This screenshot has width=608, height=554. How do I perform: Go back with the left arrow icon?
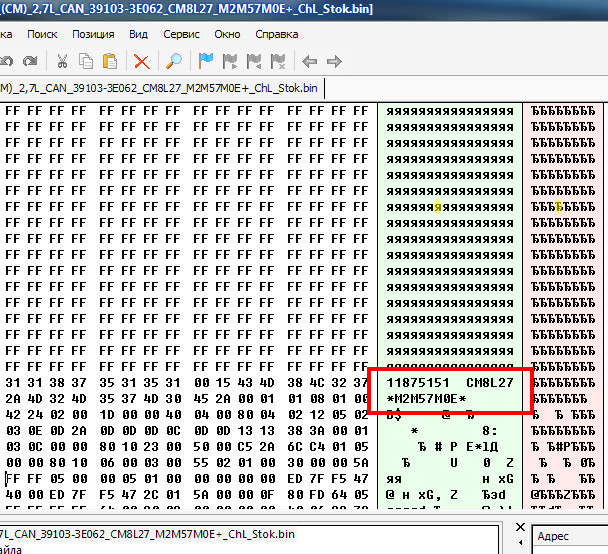(x=309, y=61)
